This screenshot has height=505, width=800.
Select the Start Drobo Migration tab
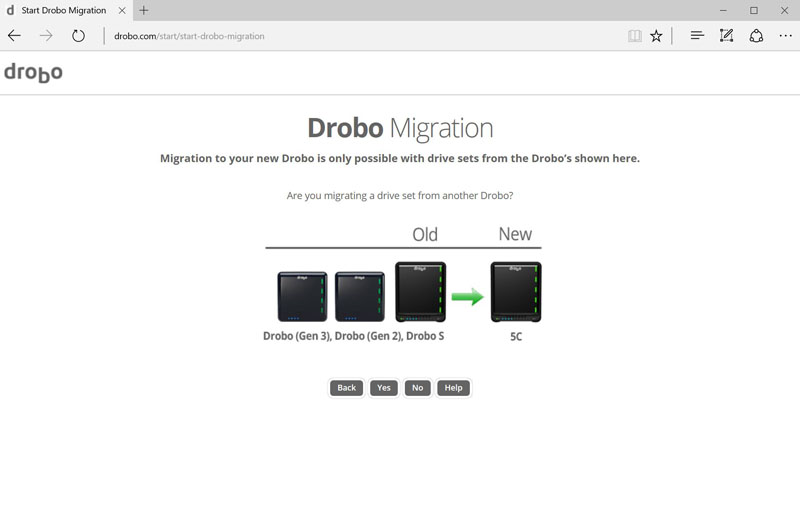pos(66,10)
